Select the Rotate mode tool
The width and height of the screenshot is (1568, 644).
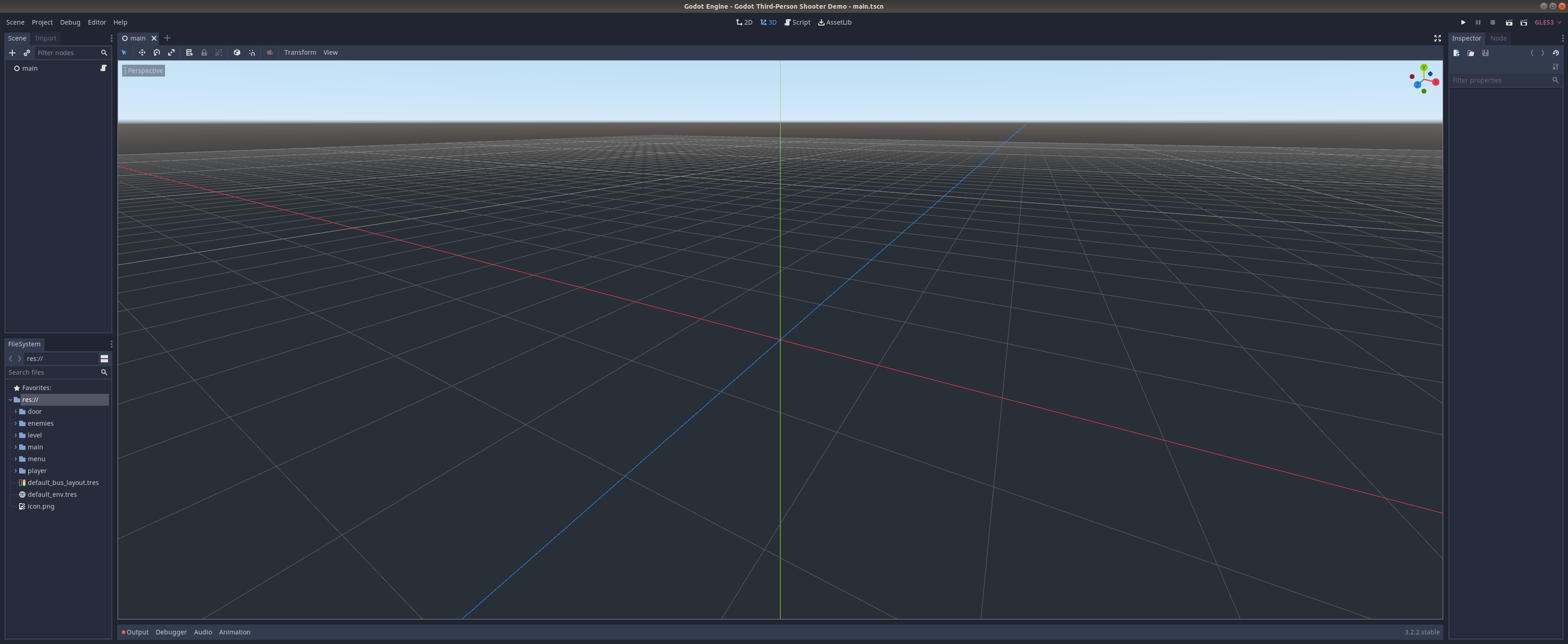click(x=156, y=53)
